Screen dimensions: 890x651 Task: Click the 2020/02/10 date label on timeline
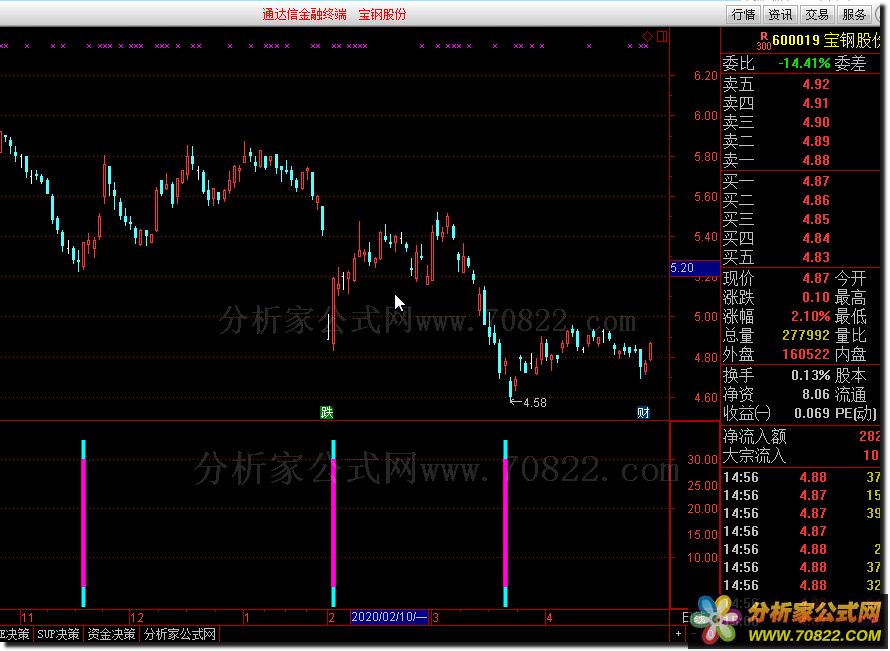point(389,616)
